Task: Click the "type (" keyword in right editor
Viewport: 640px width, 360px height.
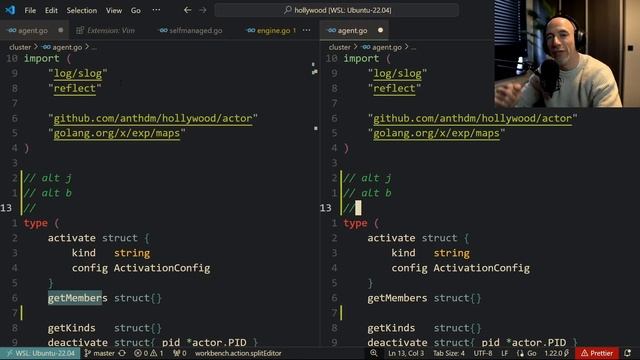Action: [361, 223]
